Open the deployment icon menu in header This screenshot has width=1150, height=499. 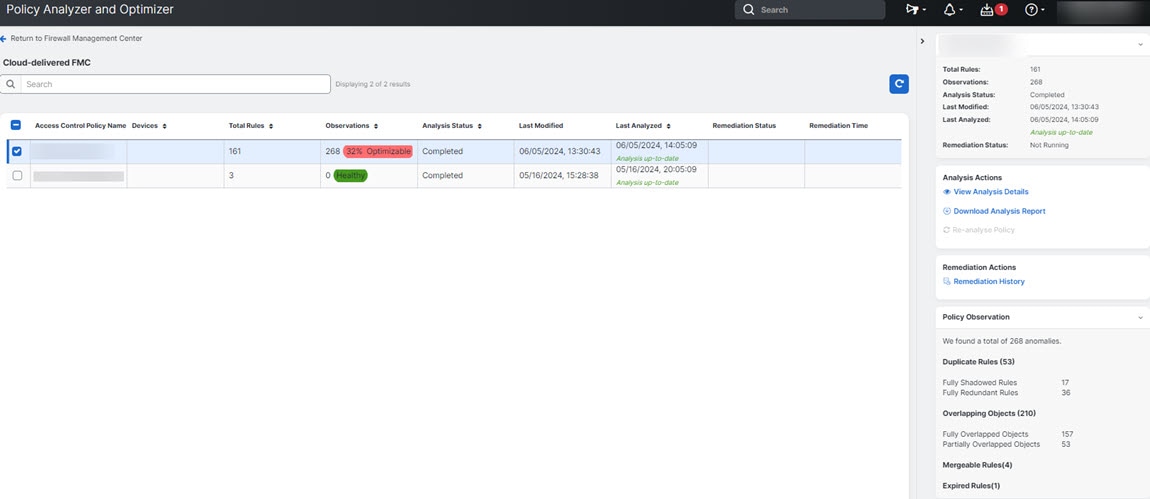point(915,10)
